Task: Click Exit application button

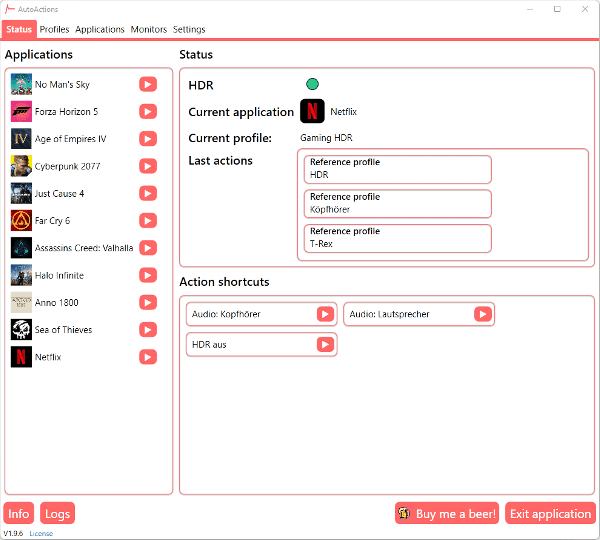Action: coord(550,513)
